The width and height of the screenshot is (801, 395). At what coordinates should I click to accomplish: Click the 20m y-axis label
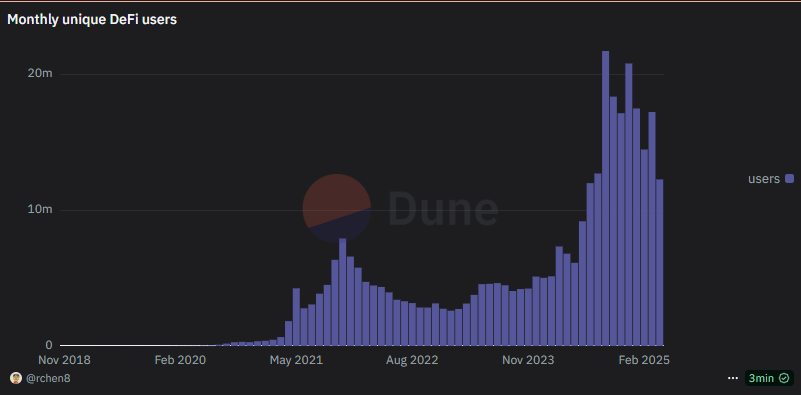point(40,74)
